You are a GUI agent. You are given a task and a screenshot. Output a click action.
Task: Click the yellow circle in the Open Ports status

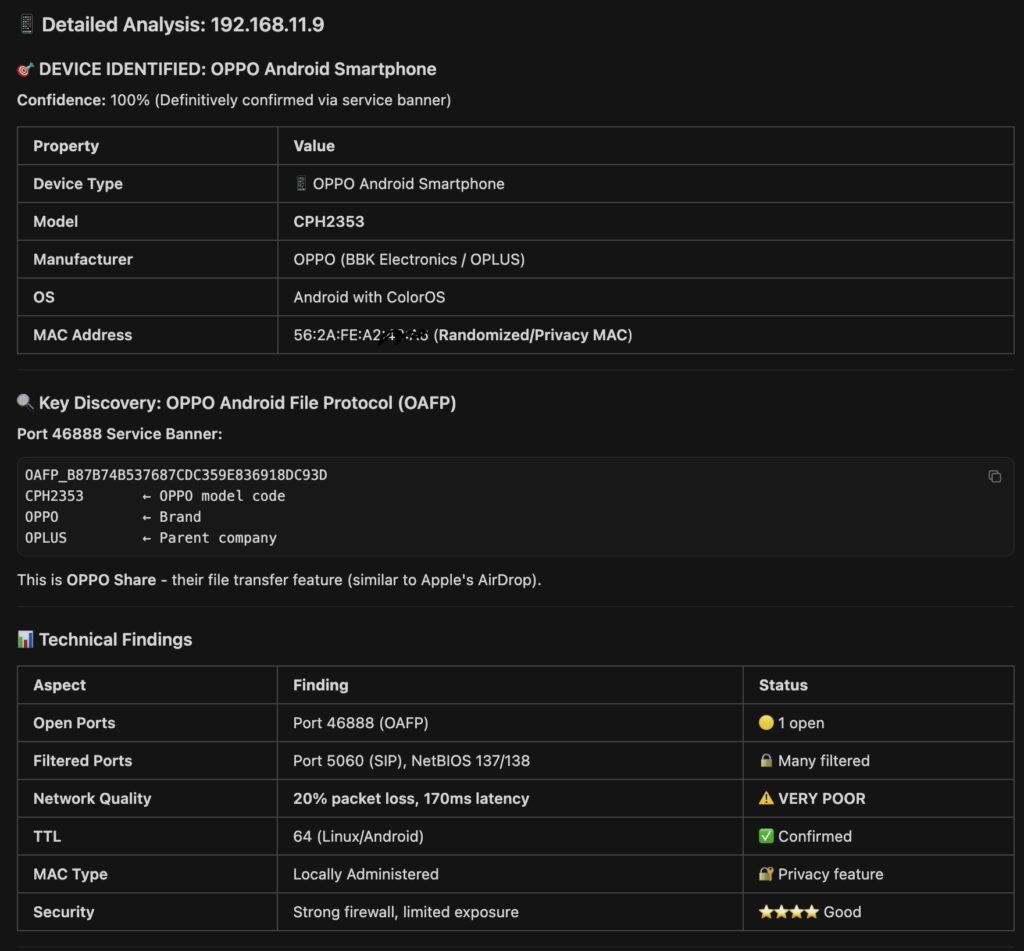(x=766, y=723)
